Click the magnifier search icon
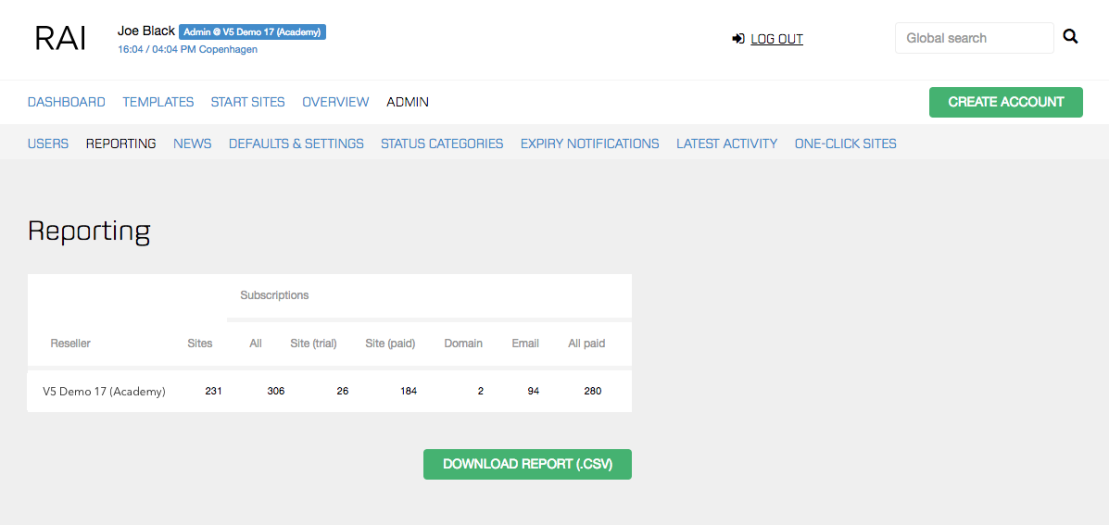 pyautogui.click(x=1070, y=37)
